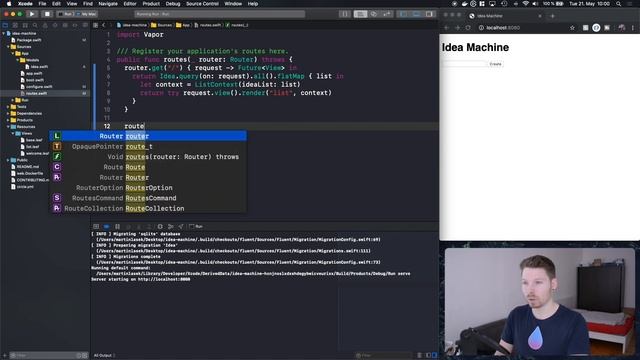
Task: Run the project with the Play button
Action: tap(32, 14)
